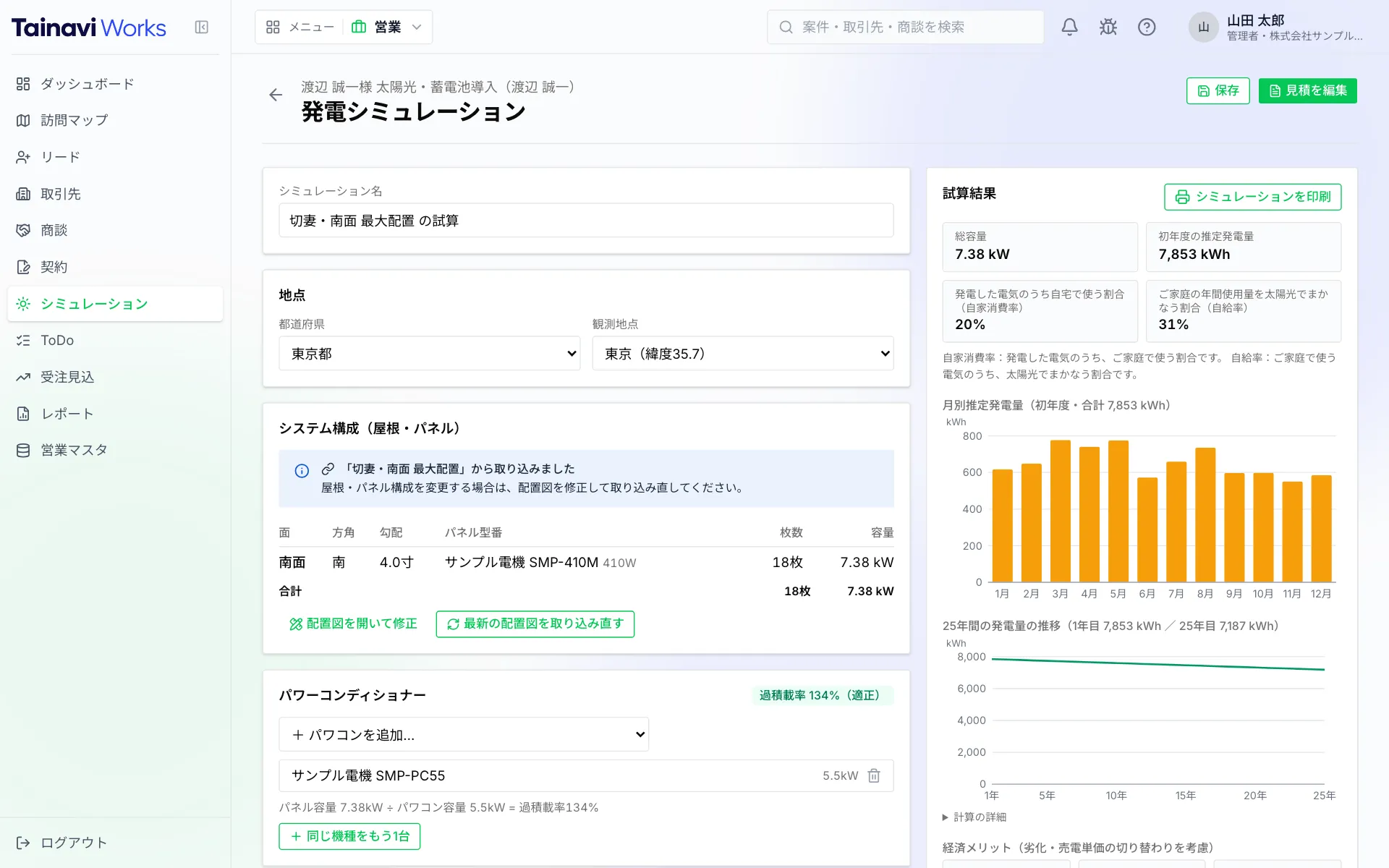The image size is (1389, 868).
Task: Go to 受注見込 in the sidebar
Action: (115, 377)
